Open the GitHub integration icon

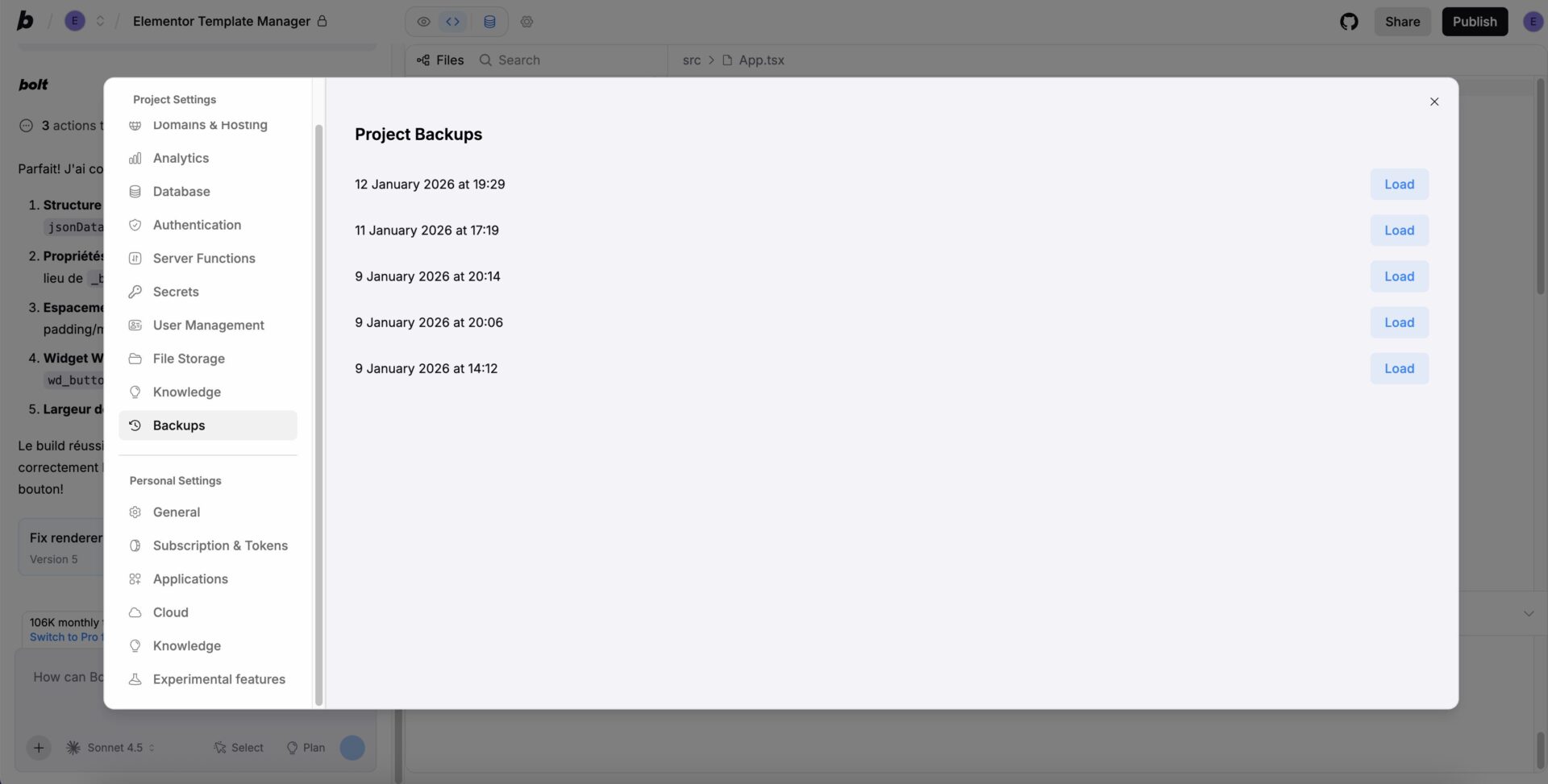click(1349, 21)
